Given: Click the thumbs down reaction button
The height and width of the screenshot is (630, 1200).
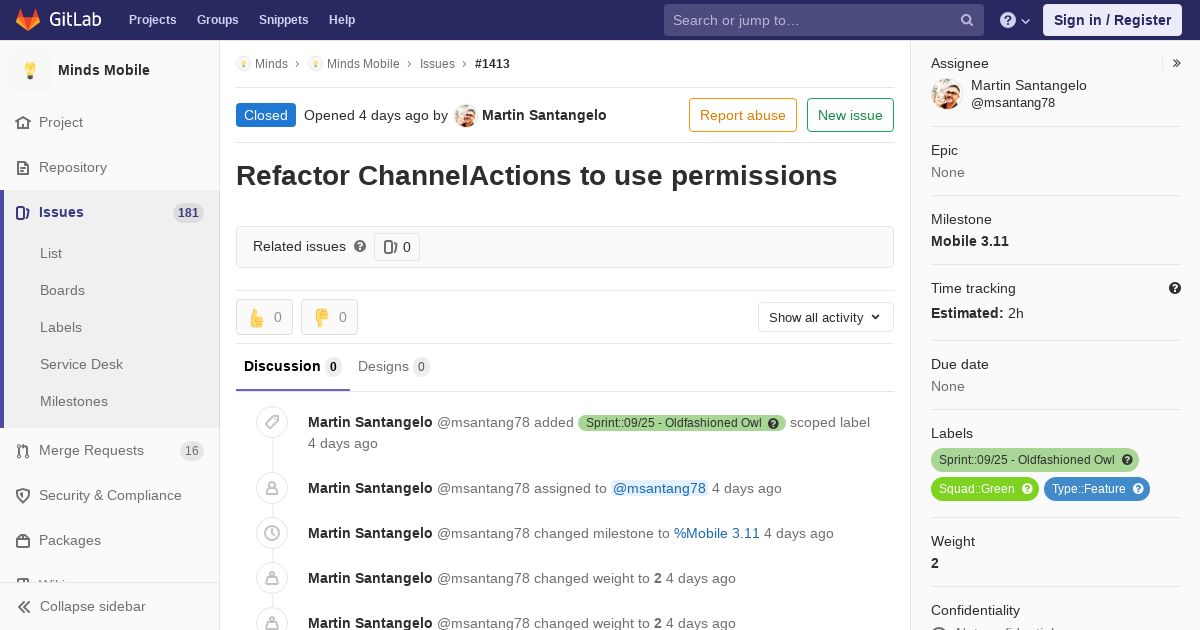Looking at the screenshot, I should coord(329,317).
